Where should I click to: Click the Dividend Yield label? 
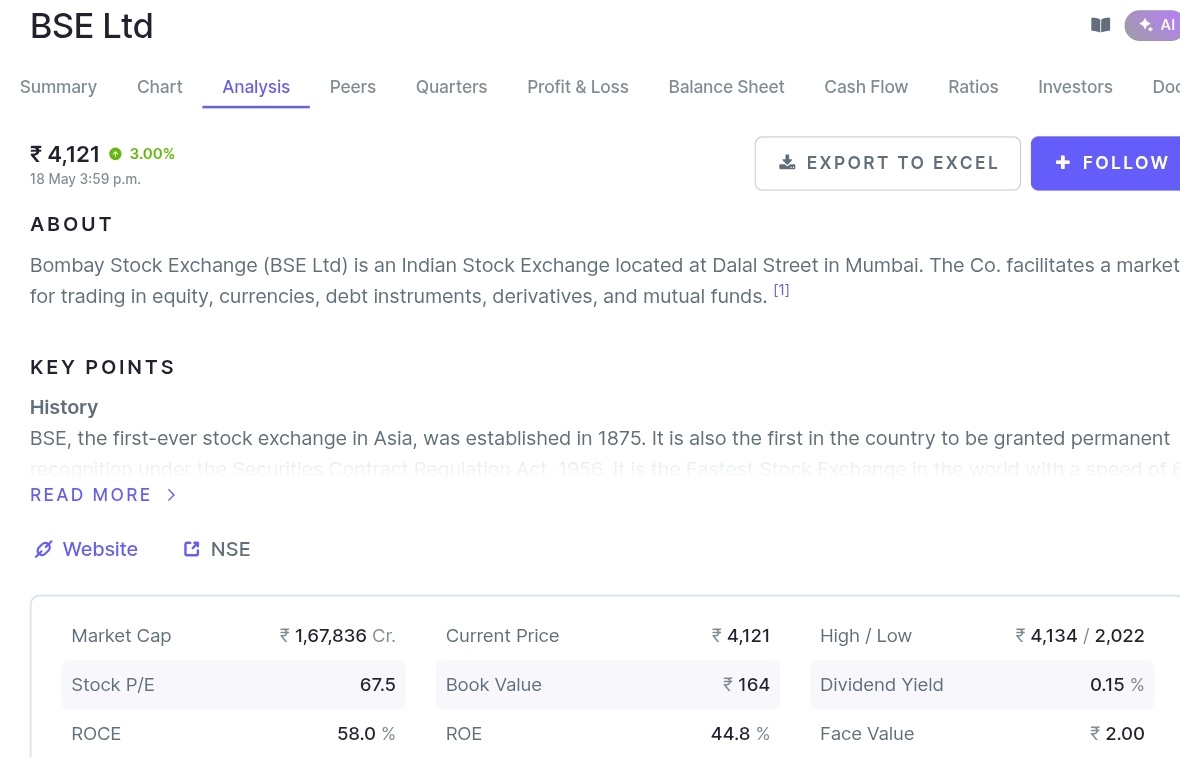(881, 685)
